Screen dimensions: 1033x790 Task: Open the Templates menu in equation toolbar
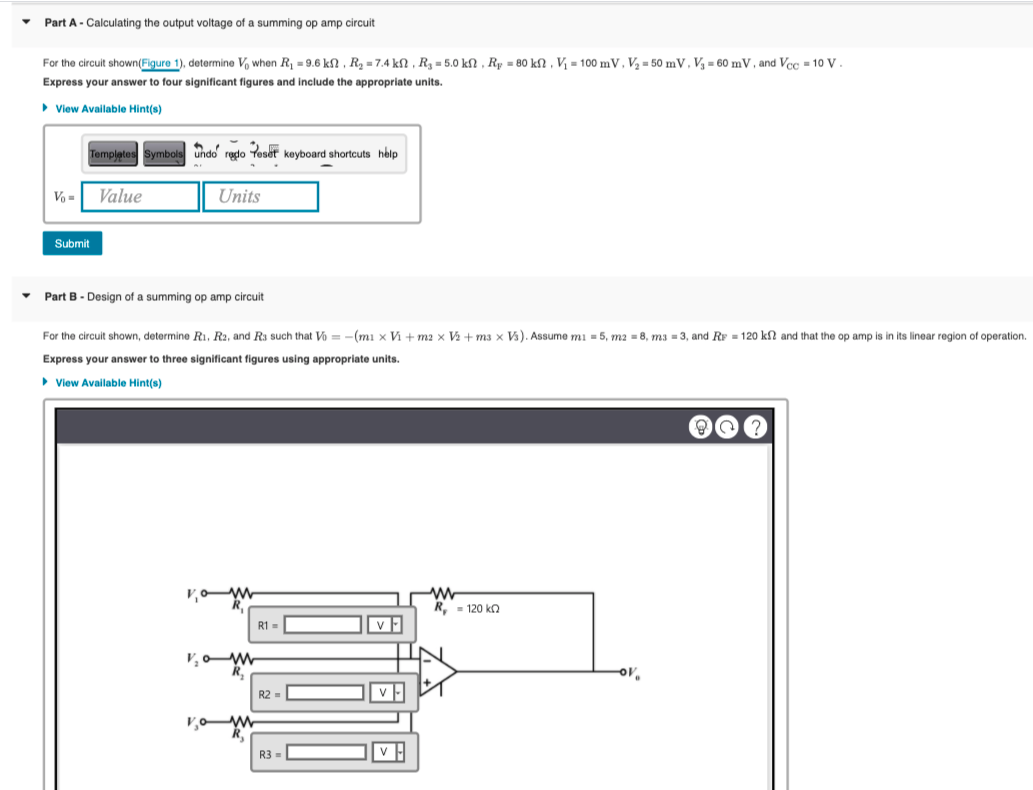[x=113, y=154]
